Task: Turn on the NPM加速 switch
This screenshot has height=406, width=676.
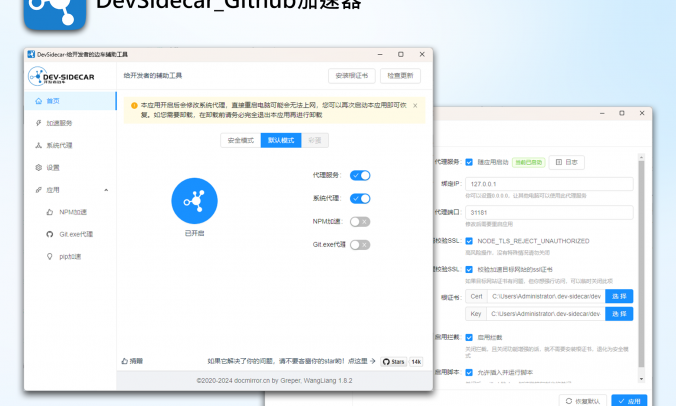Action: pyautogui.click(x=360, y=222)
